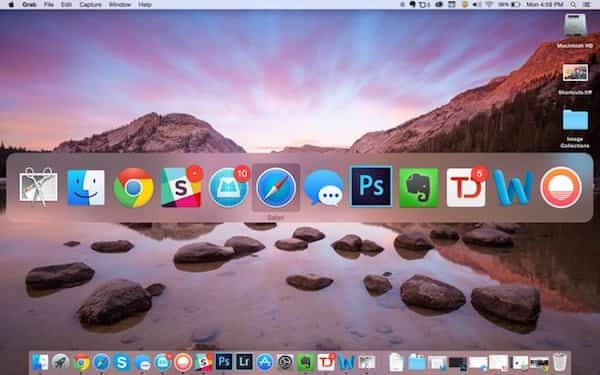Launch Chrome from the Dock
Screen dimensions: 600x375
(x=81, y=362)
